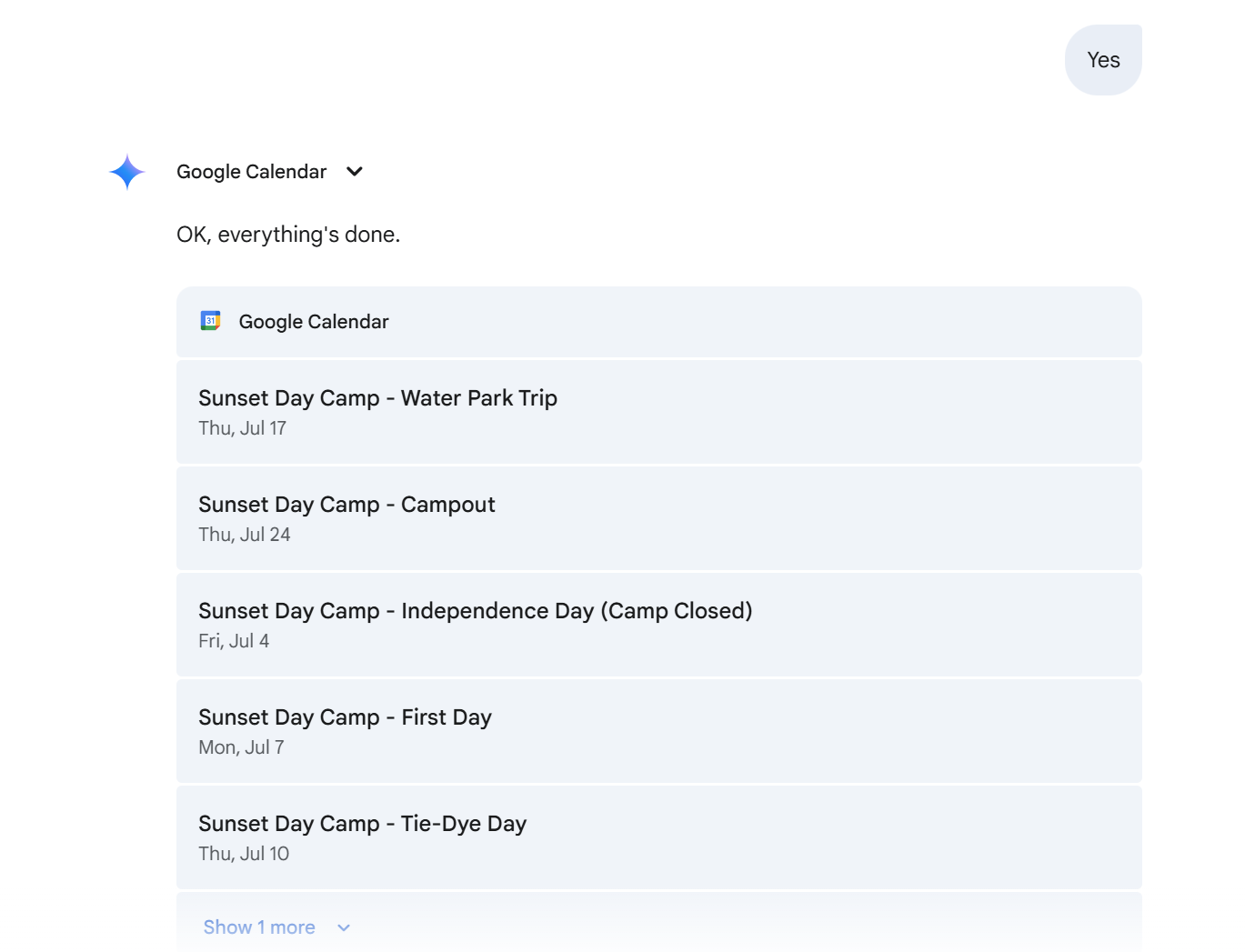Screen dimensions: 1245x952
Task: Click Show 1 more link
Action: 259,927
